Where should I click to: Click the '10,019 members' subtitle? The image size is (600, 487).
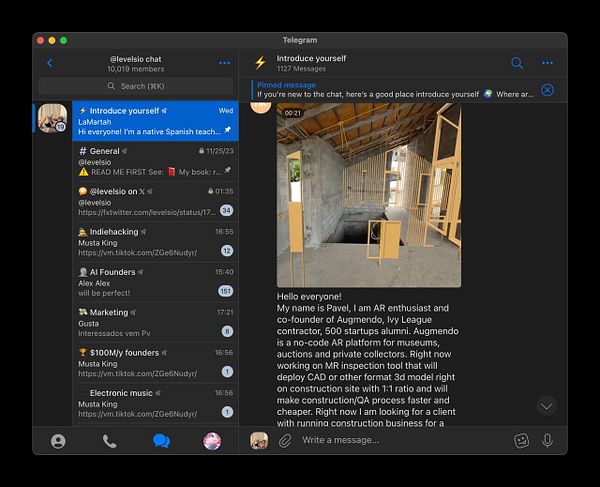click(135, 69)
